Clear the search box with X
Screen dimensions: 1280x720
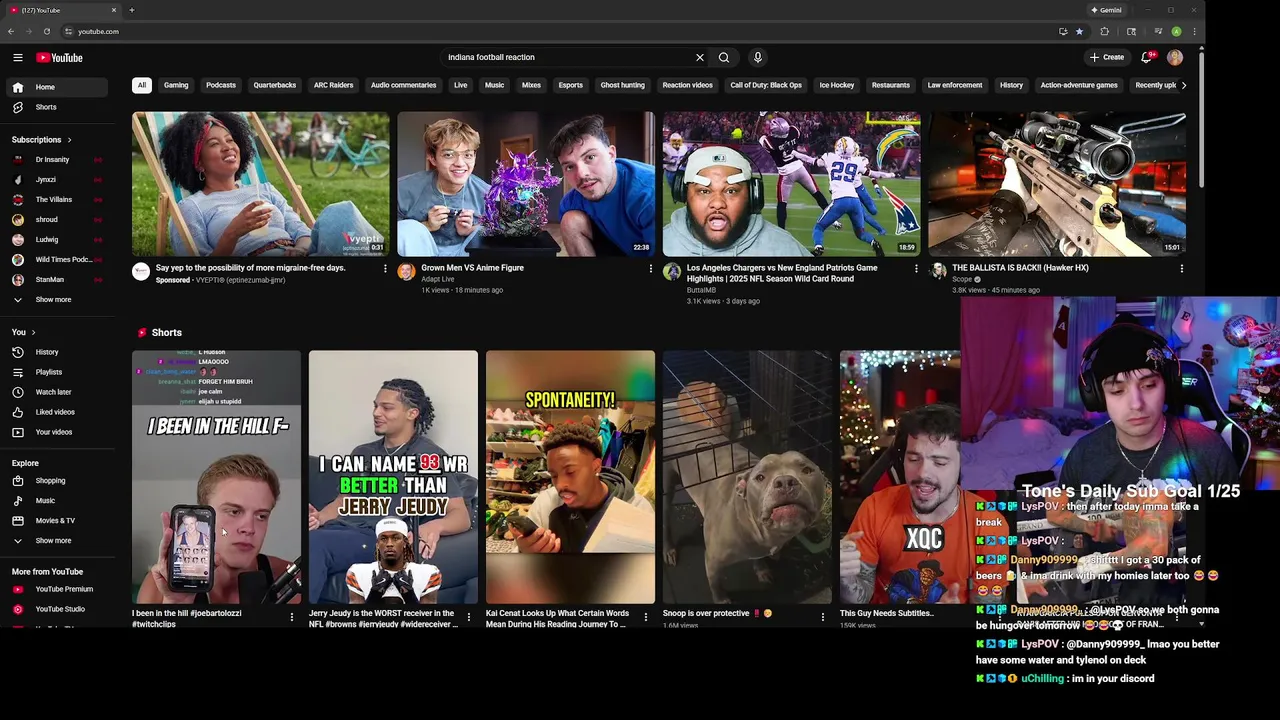click(x=700, y=58)
